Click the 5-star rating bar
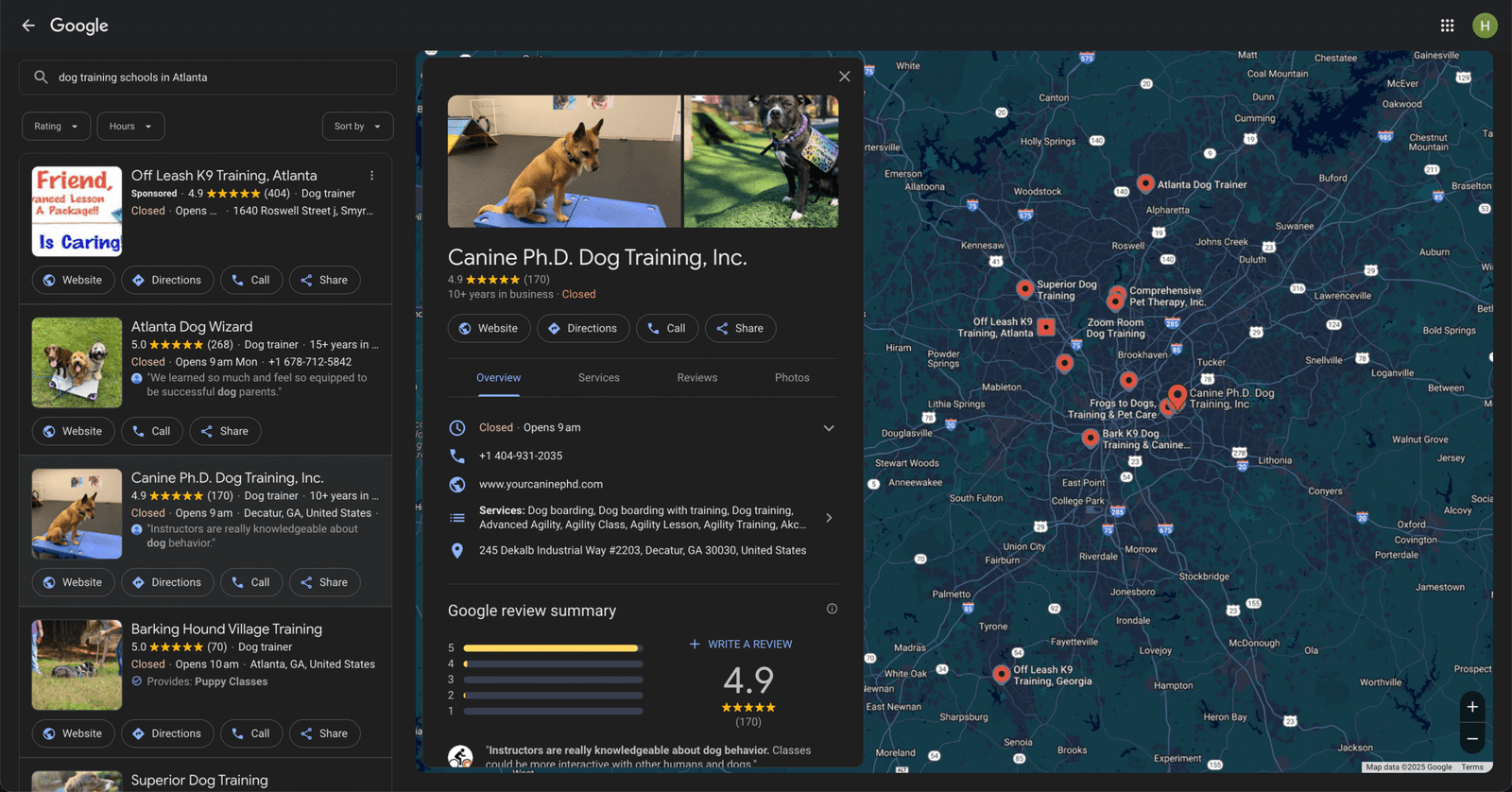The width and height of the screenshot is (1512, 792). 553,648
